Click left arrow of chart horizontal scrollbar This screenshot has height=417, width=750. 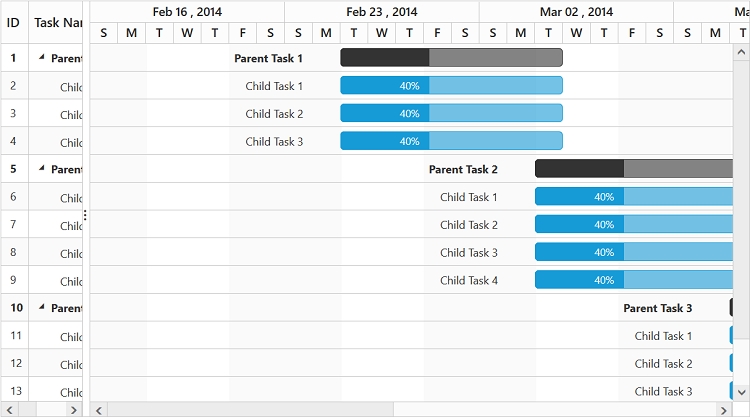(x=98, y=409)
